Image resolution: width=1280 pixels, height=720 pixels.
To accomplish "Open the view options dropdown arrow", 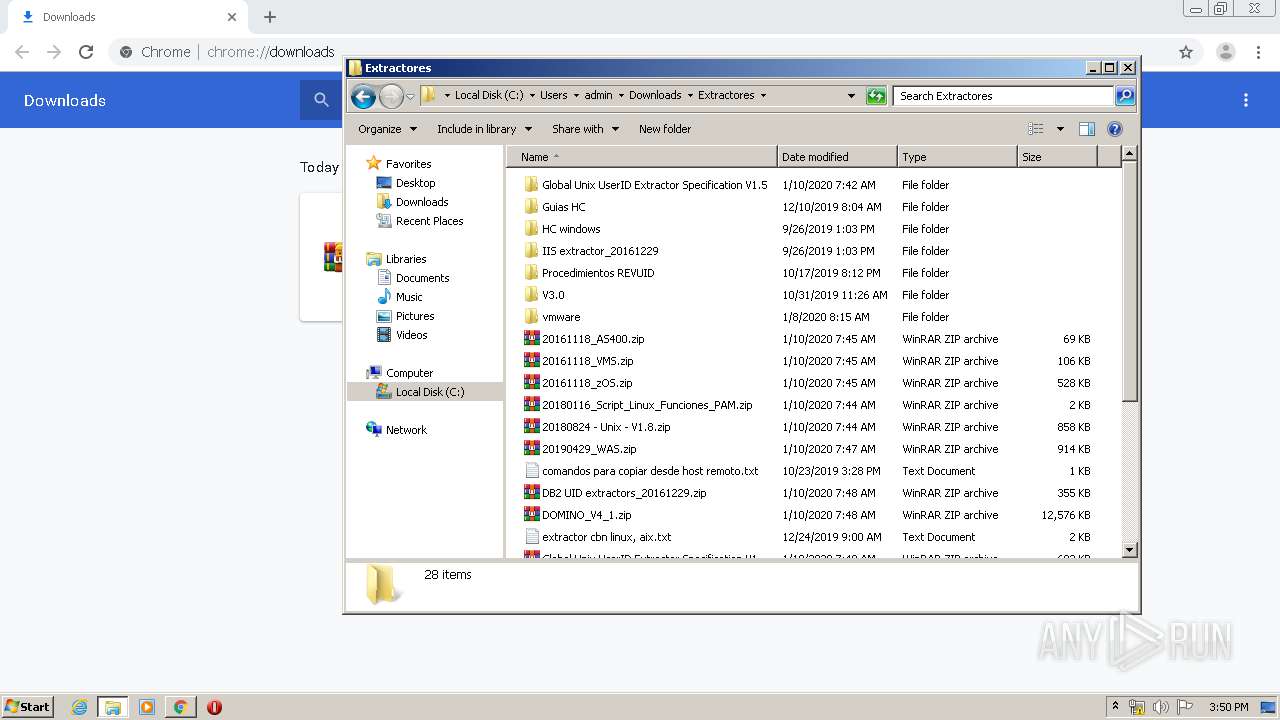I will pos(1060,129).
